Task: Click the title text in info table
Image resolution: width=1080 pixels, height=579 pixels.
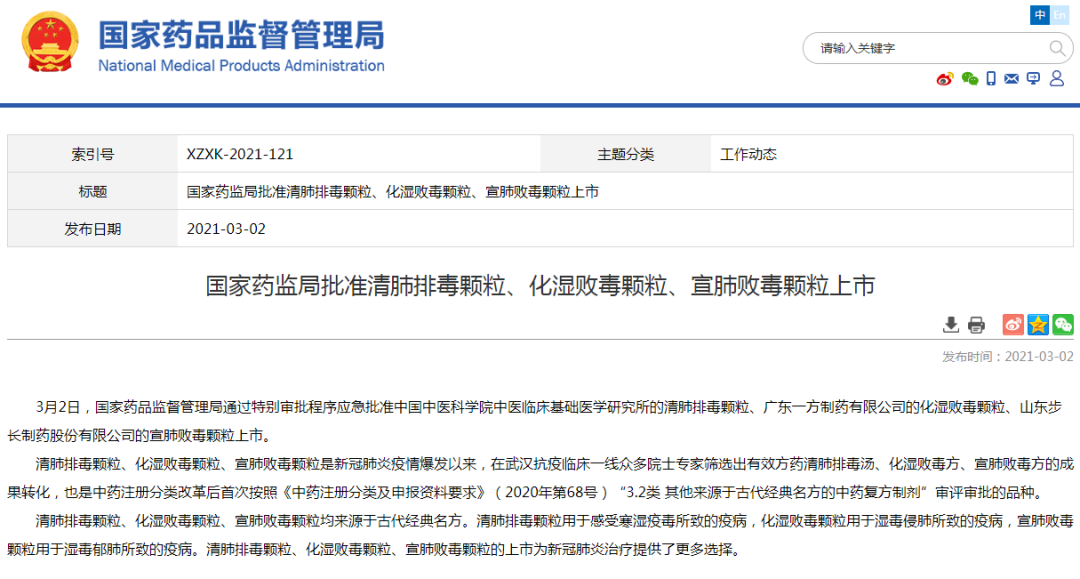Action: tap(393, 191)
